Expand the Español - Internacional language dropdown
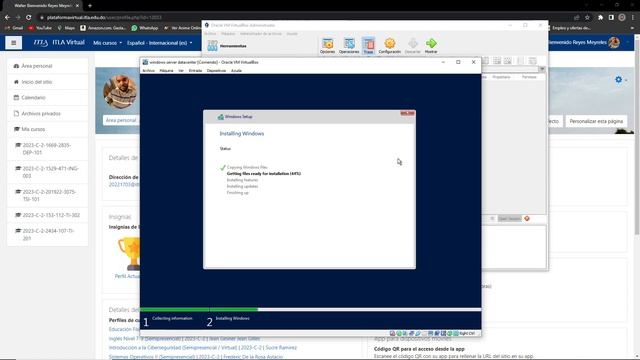Screen dimensions: 640x360 pyautogui.click(x=159, y=43)
